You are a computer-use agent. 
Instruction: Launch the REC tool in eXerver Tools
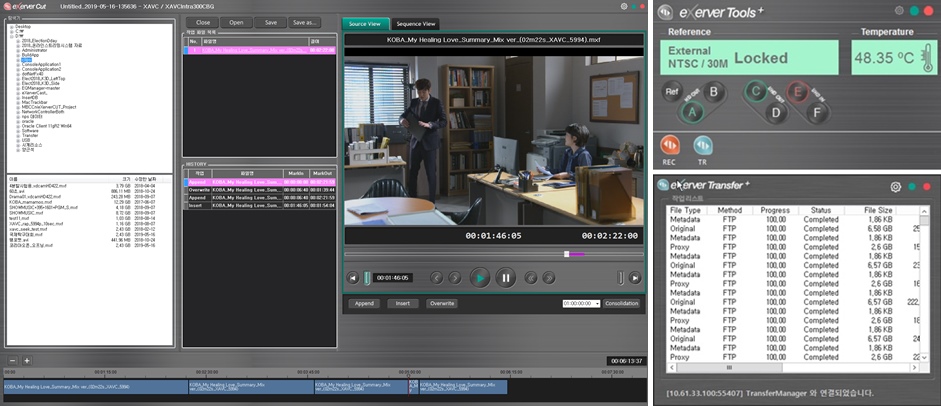[670, 145]
